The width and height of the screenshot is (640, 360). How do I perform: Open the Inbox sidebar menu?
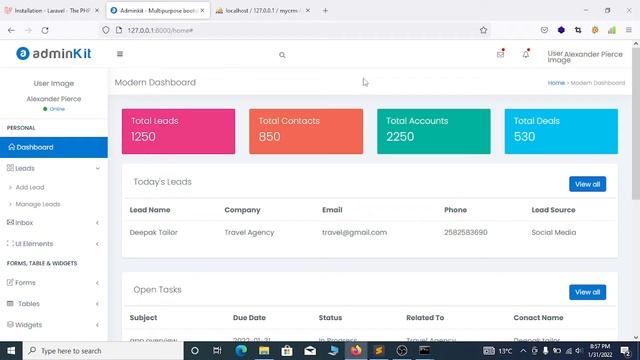(x=54, y=223)
